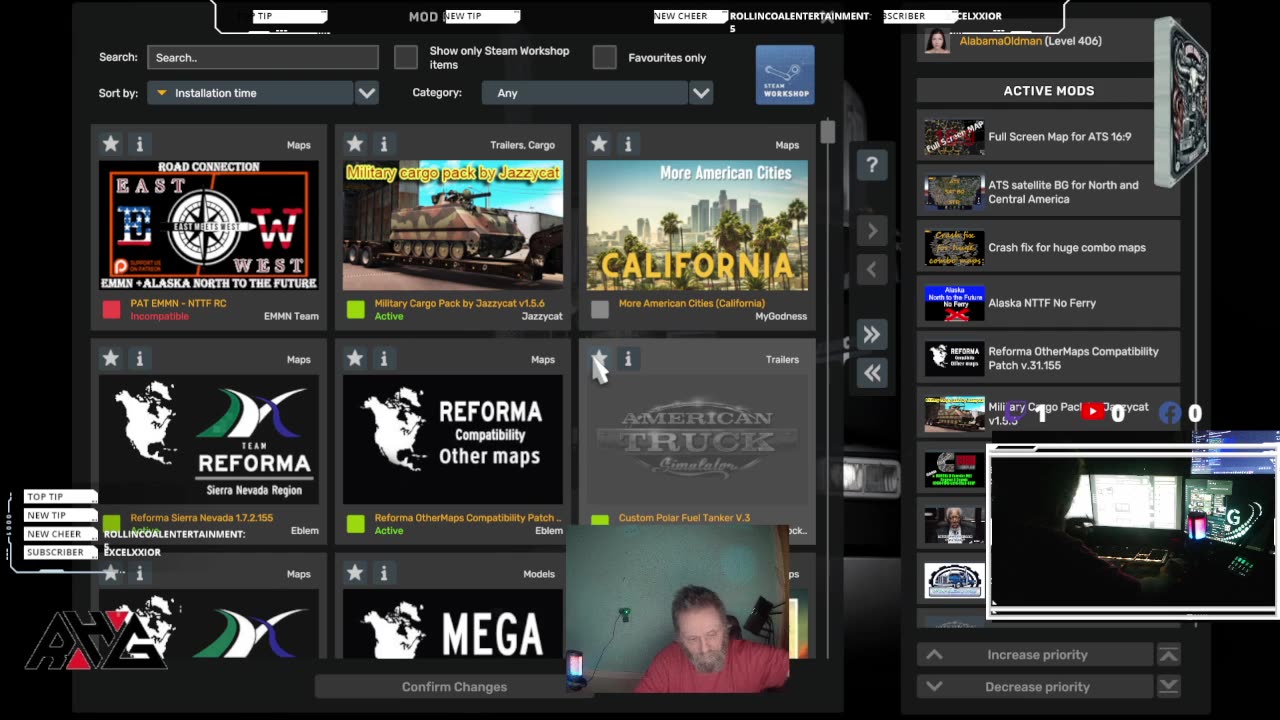1280x720 pixels.
Task: Select Alaska NTTF No Ferry mod
Action: tap(1048, 303)
